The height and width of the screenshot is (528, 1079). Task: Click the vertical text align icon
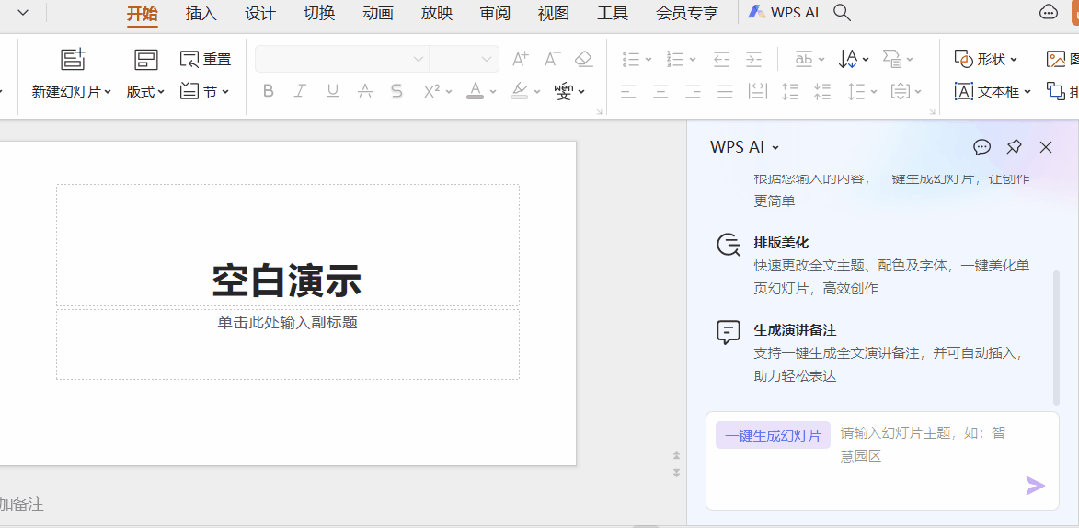tap(900, 91)
